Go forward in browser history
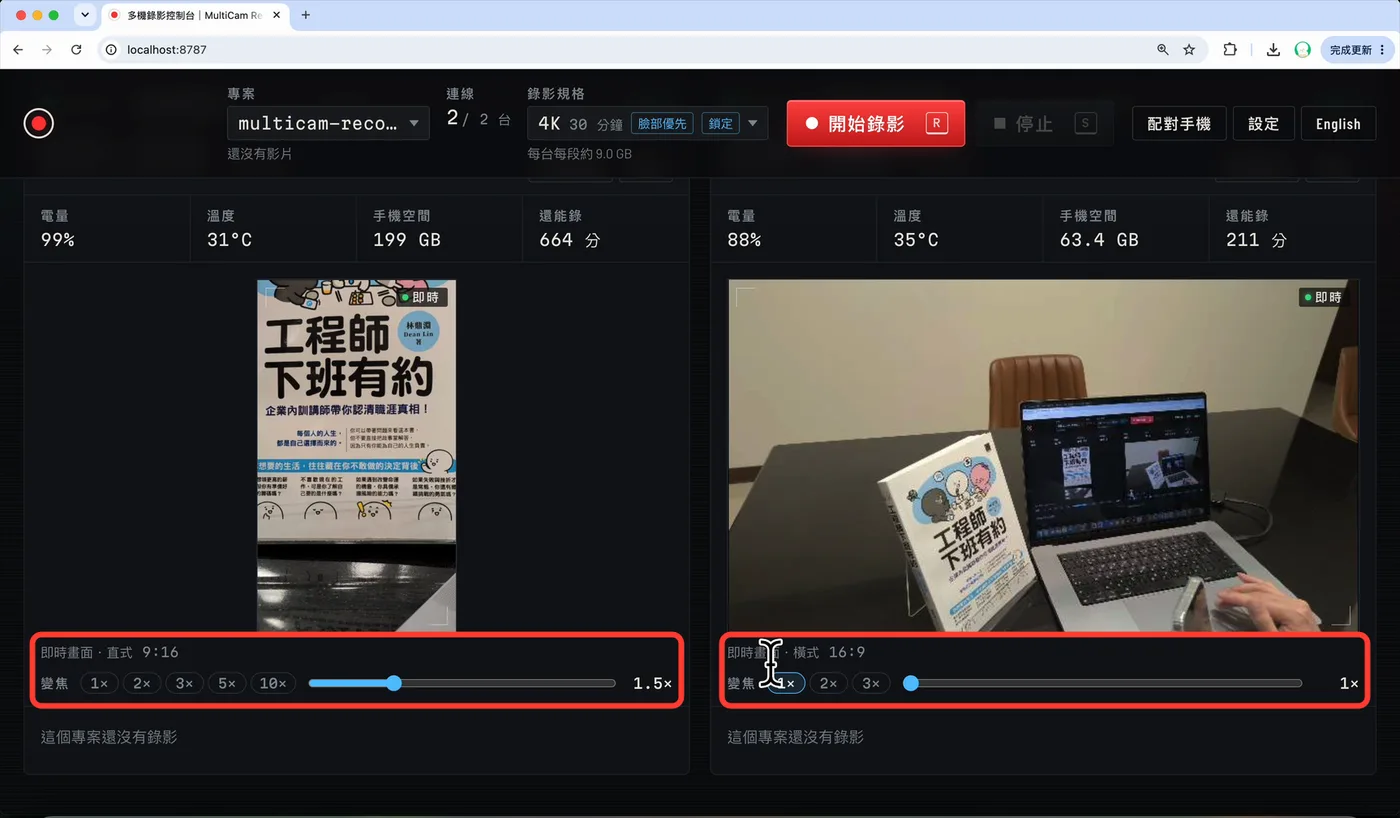This screenshot has height=818, width=1400. tap(47, 49)
